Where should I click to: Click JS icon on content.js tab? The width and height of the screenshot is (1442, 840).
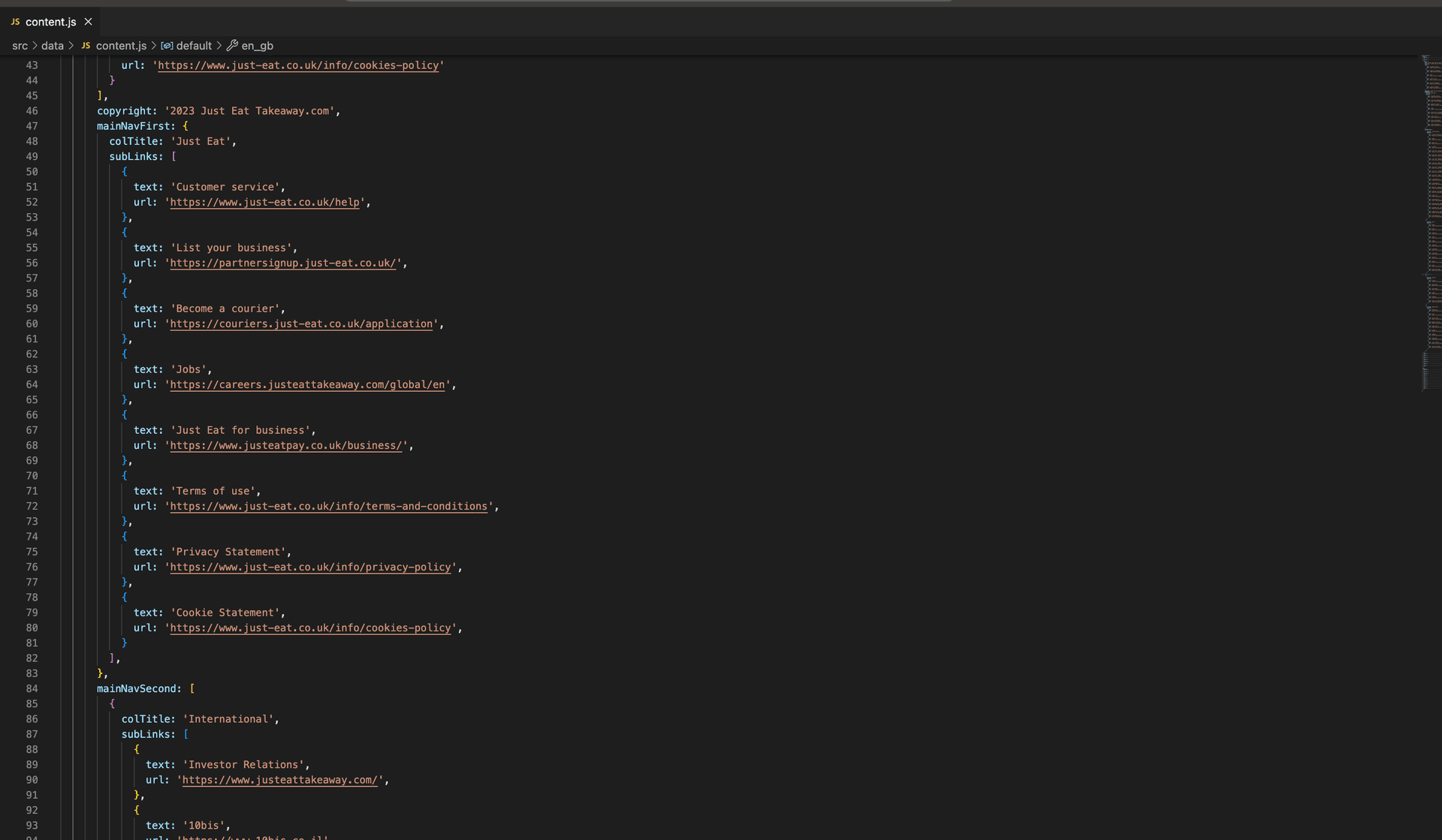(15, 22)
